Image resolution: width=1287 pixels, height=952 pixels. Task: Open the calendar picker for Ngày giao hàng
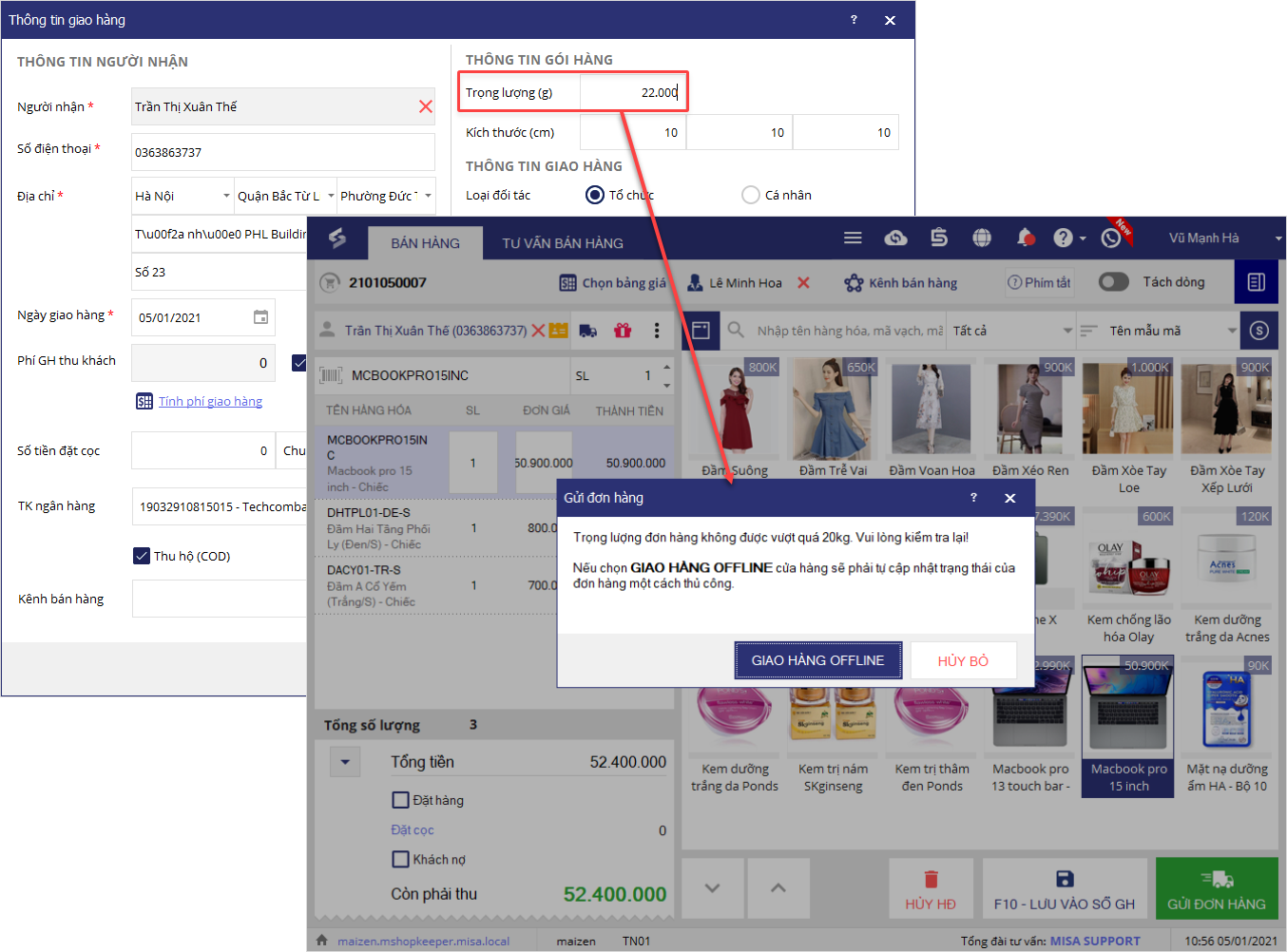260,317
